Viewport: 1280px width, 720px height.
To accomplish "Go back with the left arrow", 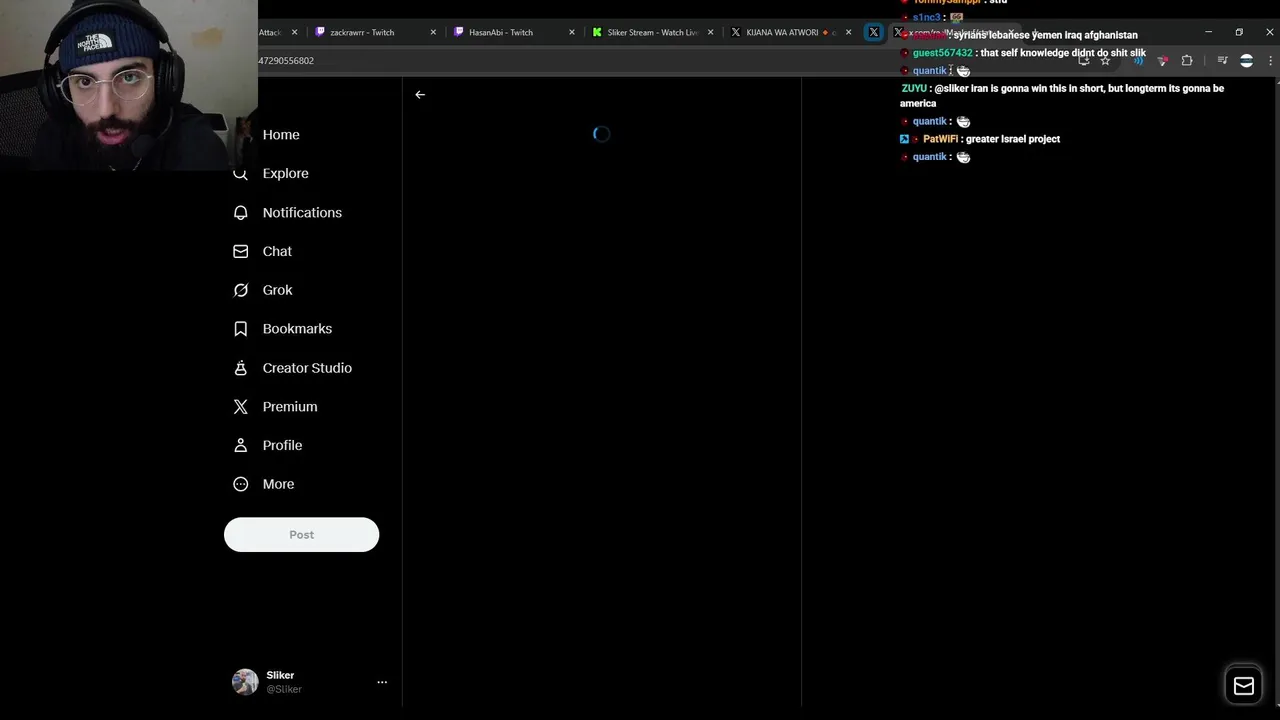I will [x=420, y=95].
